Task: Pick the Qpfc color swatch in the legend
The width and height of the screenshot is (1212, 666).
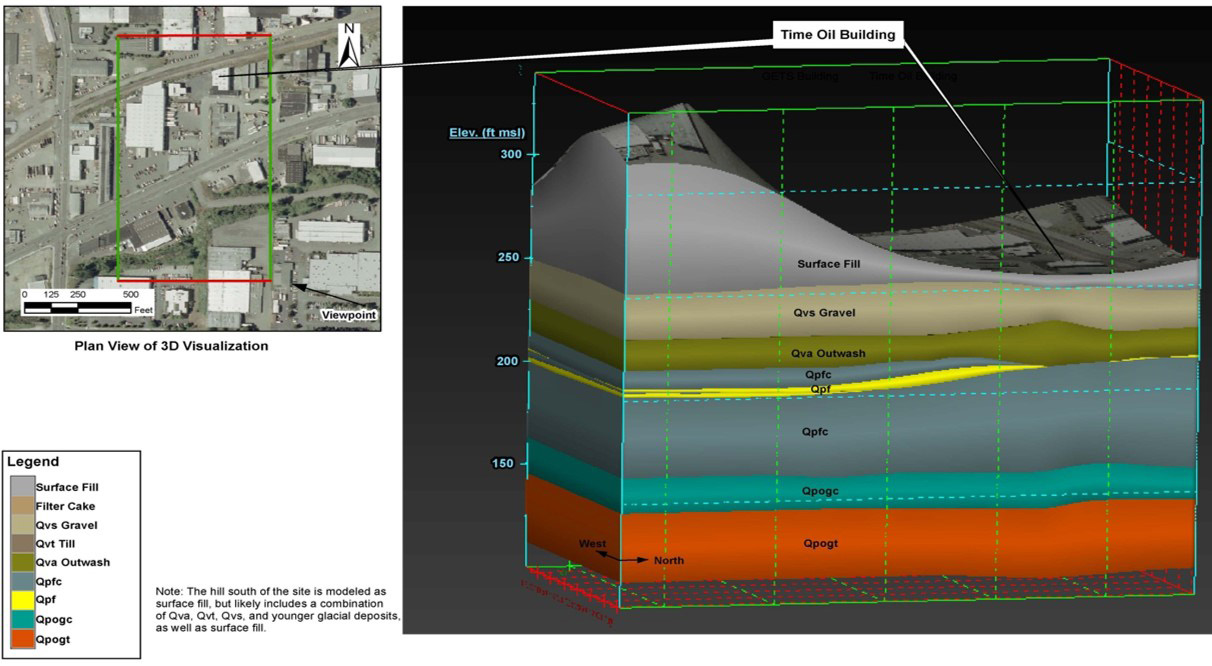Action: [x=22, y=581]
